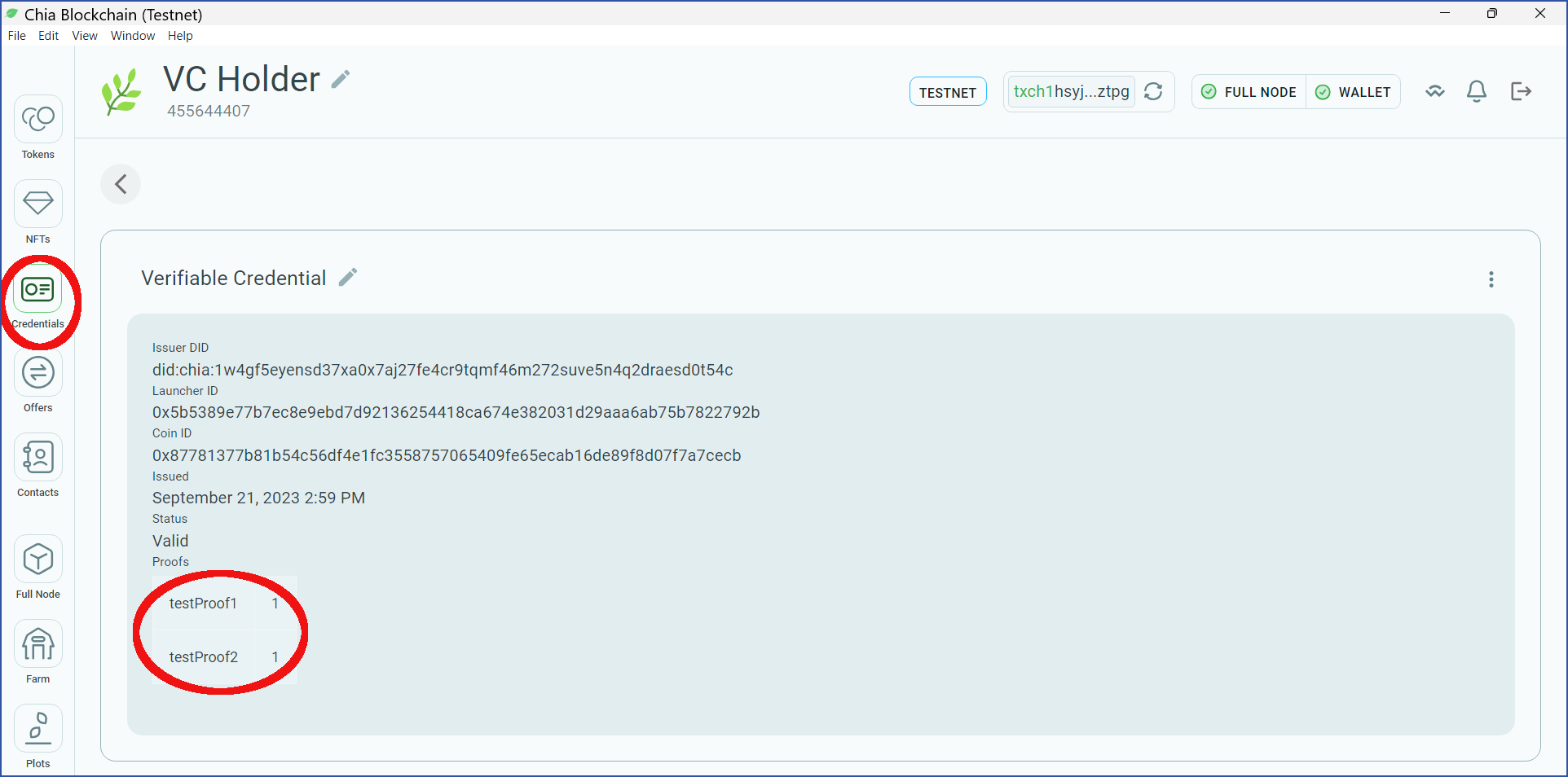Viewport: 1568px width, 777px height.
Task: Check WALLET sync status
Action: pos(1353,92)
